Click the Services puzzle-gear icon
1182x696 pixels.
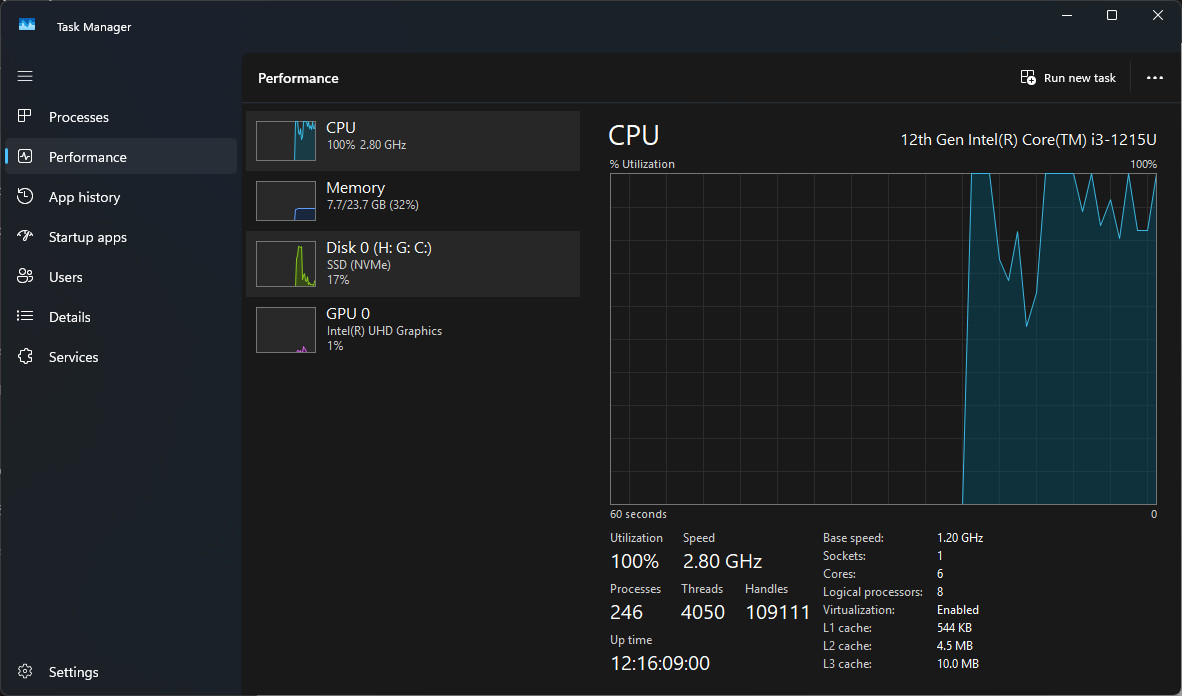pyautogui.click(x=25, y=356)
